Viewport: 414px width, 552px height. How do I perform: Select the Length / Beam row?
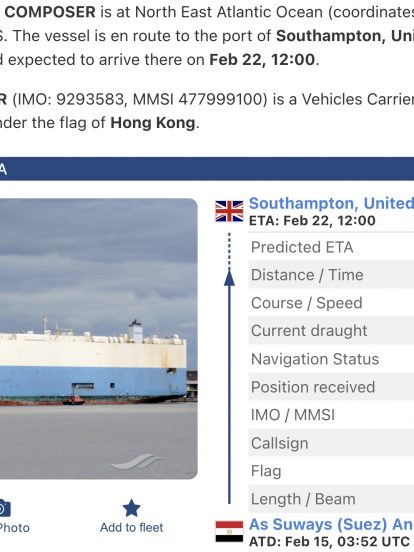point(331,499)
